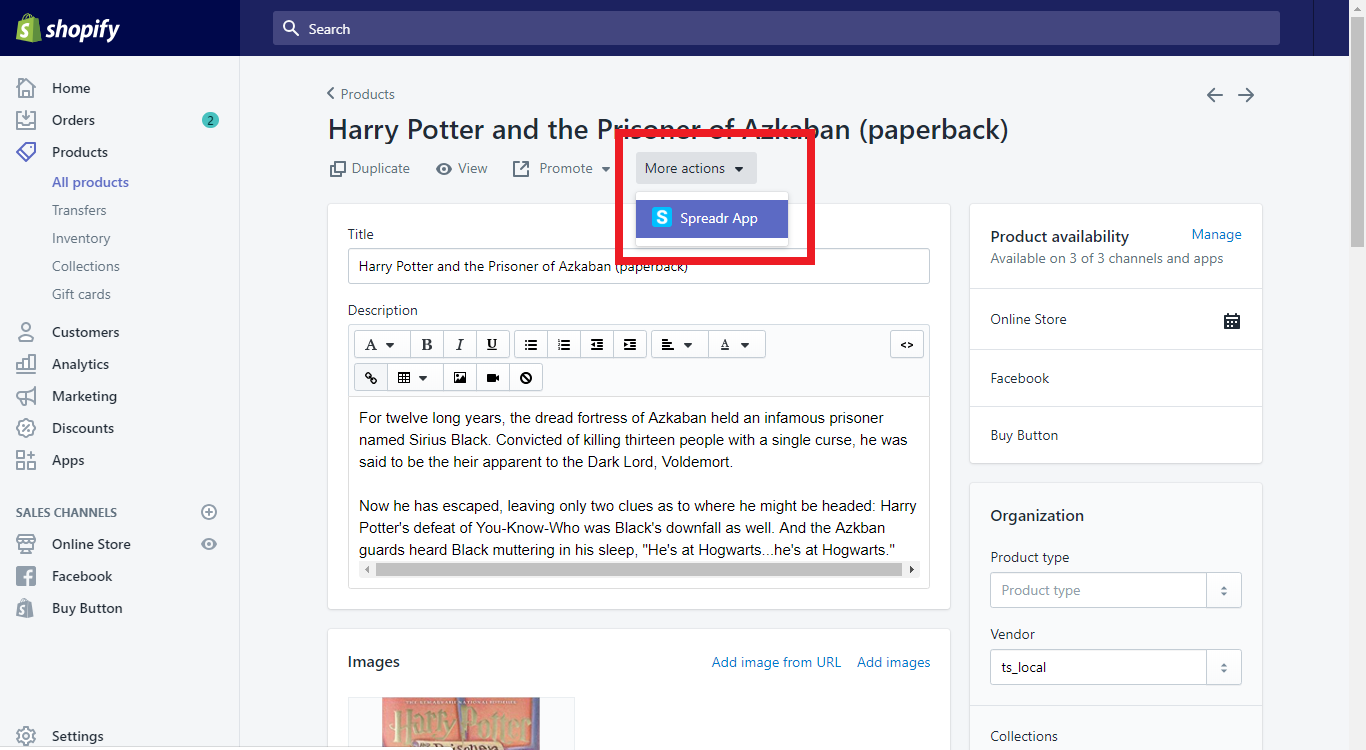Open Transfers sub-item

click(x=79, y=210)
